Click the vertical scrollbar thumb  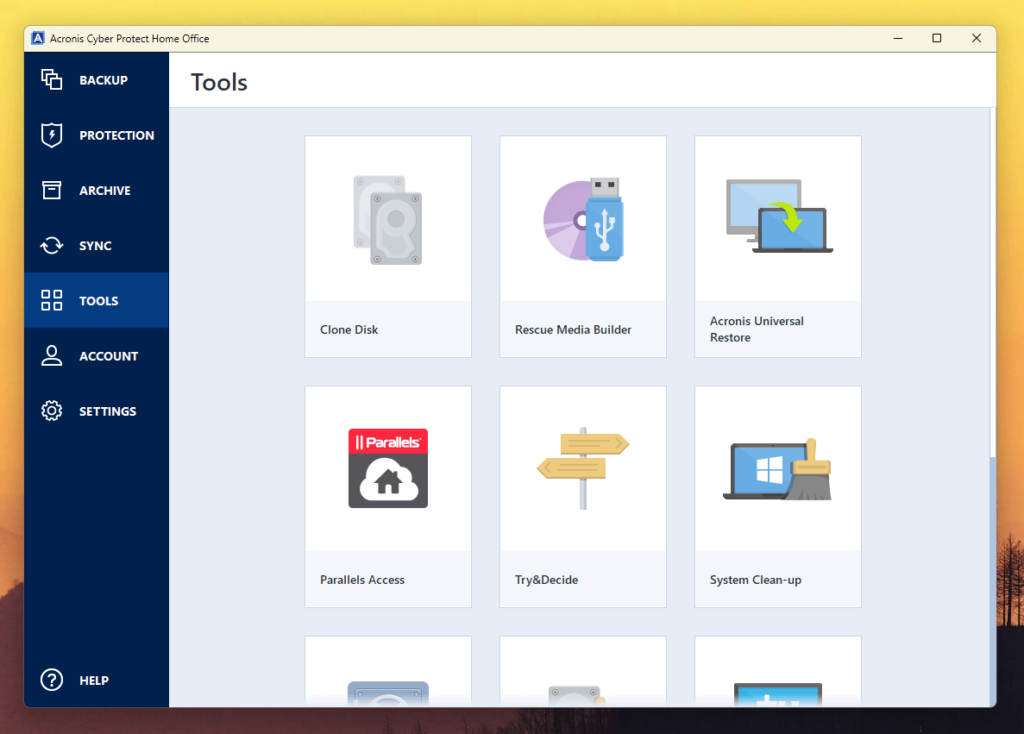(992, 283)
